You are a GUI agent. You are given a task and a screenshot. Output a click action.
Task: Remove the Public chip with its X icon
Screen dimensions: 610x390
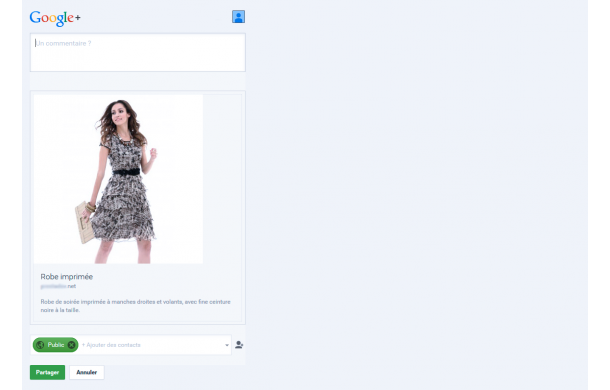pyautogui.click(x=72, y=345)
